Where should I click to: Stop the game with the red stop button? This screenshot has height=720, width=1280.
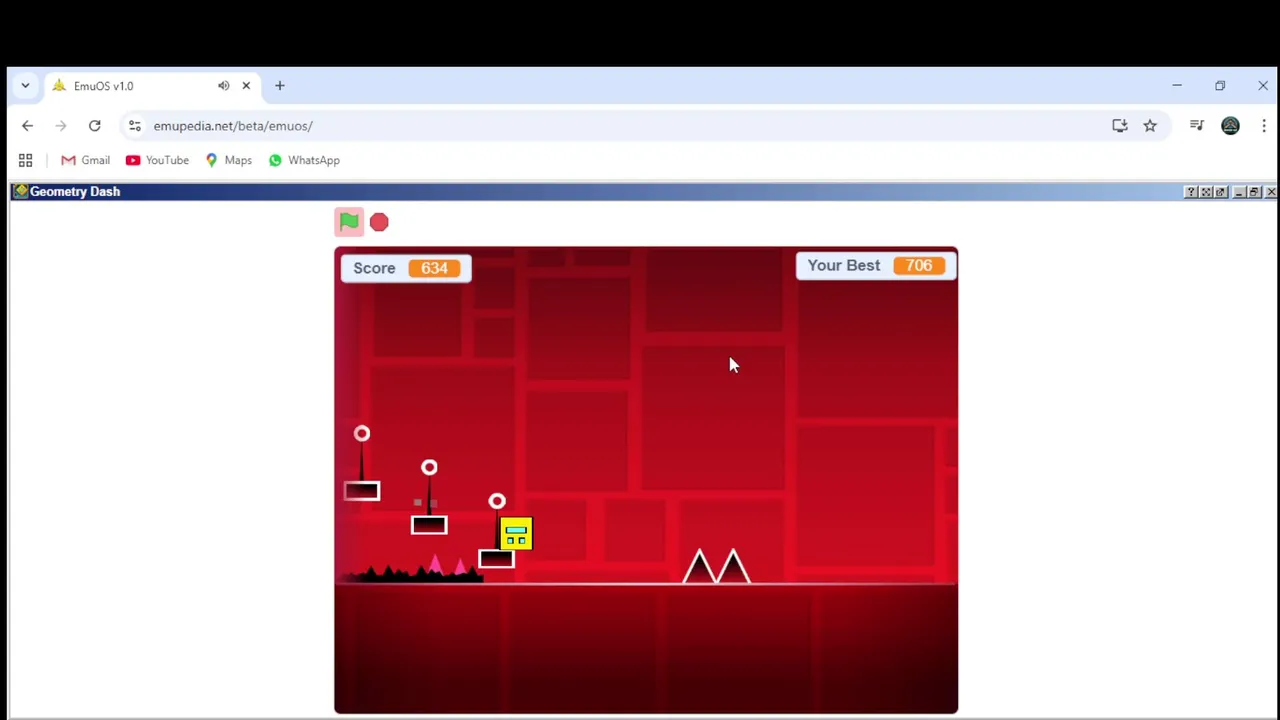tap(379, 222)
